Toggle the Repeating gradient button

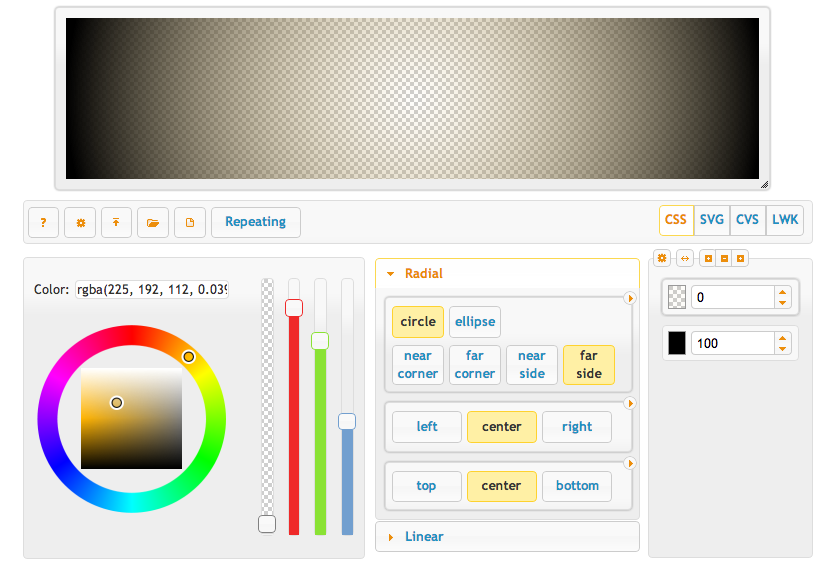click(256, 223)
